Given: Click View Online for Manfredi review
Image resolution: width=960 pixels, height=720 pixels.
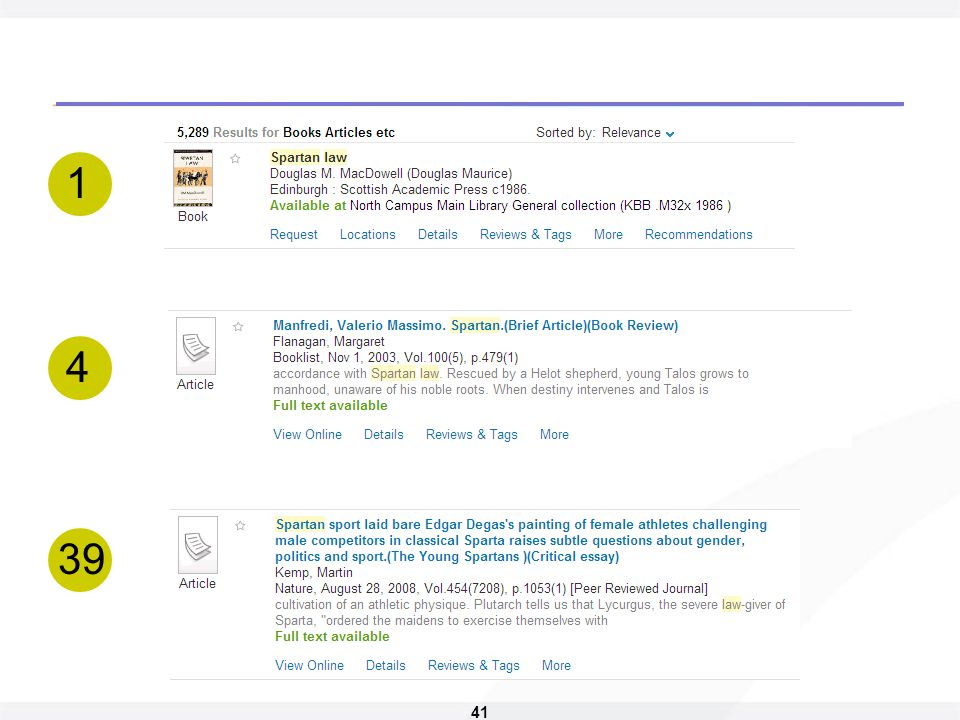Looking at the screenshot, I should (307, 434).
